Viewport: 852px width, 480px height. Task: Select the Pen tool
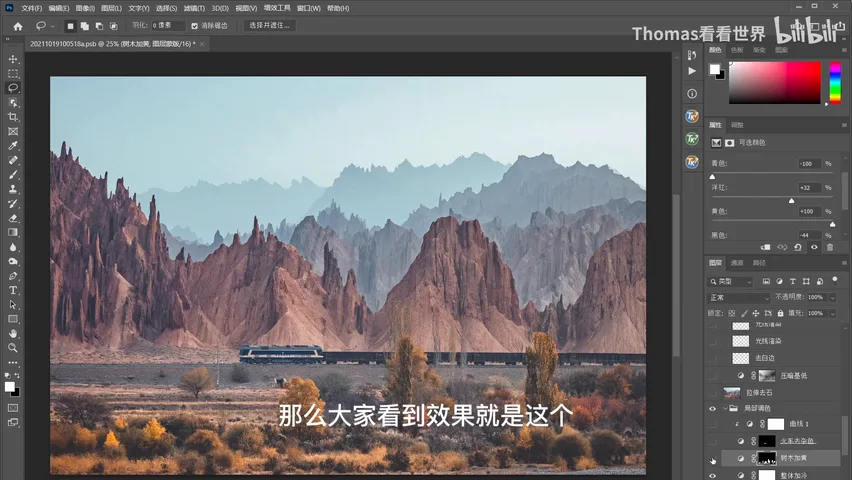(13, 276)
